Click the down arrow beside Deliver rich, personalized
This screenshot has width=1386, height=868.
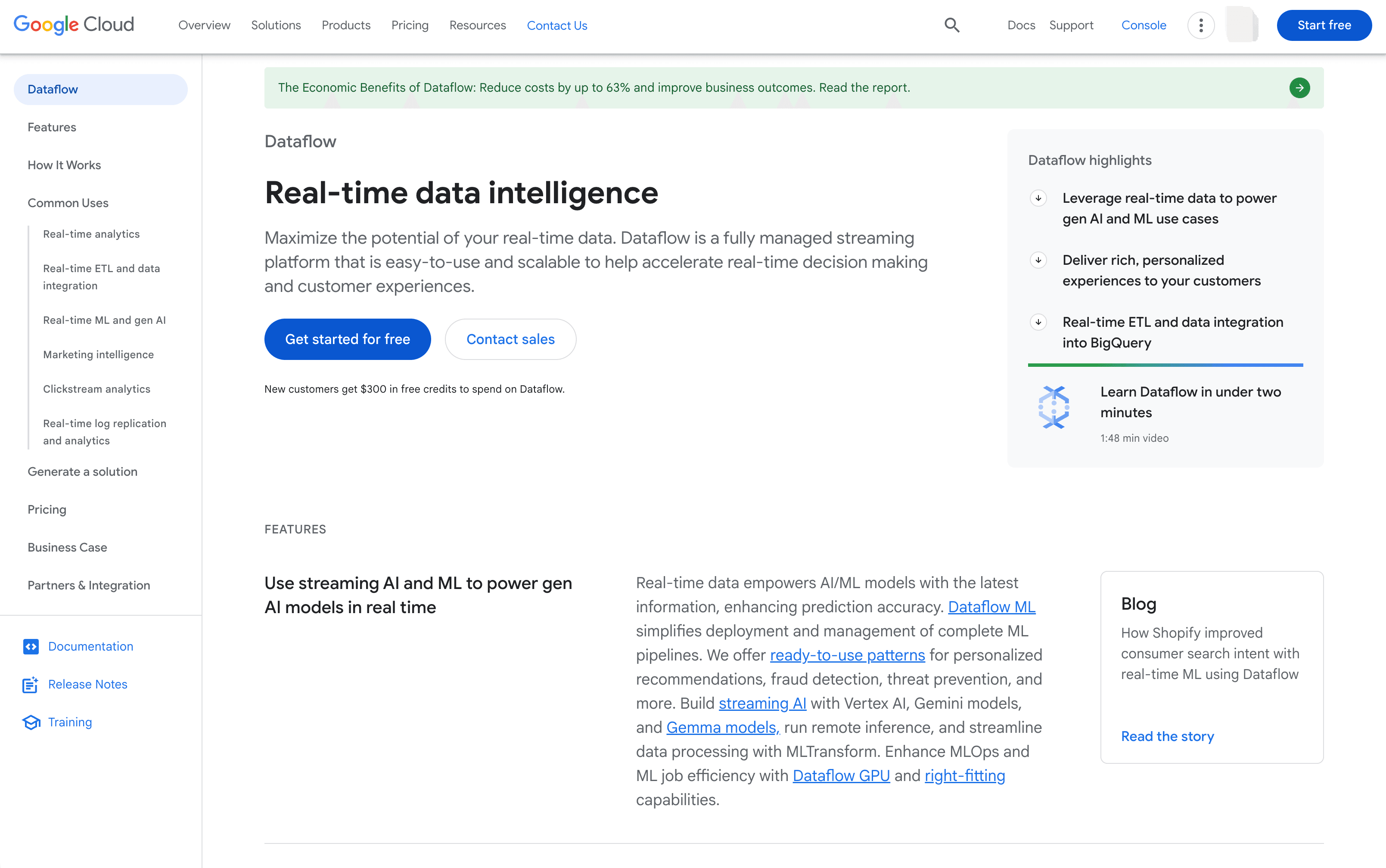coord(1038,260)
